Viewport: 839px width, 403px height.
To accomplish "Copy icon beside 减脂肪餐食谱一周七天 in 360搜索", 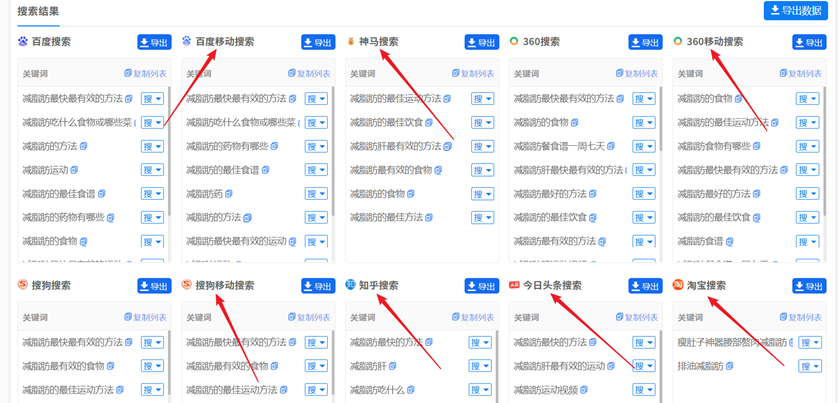I will (x=611, y=146).
